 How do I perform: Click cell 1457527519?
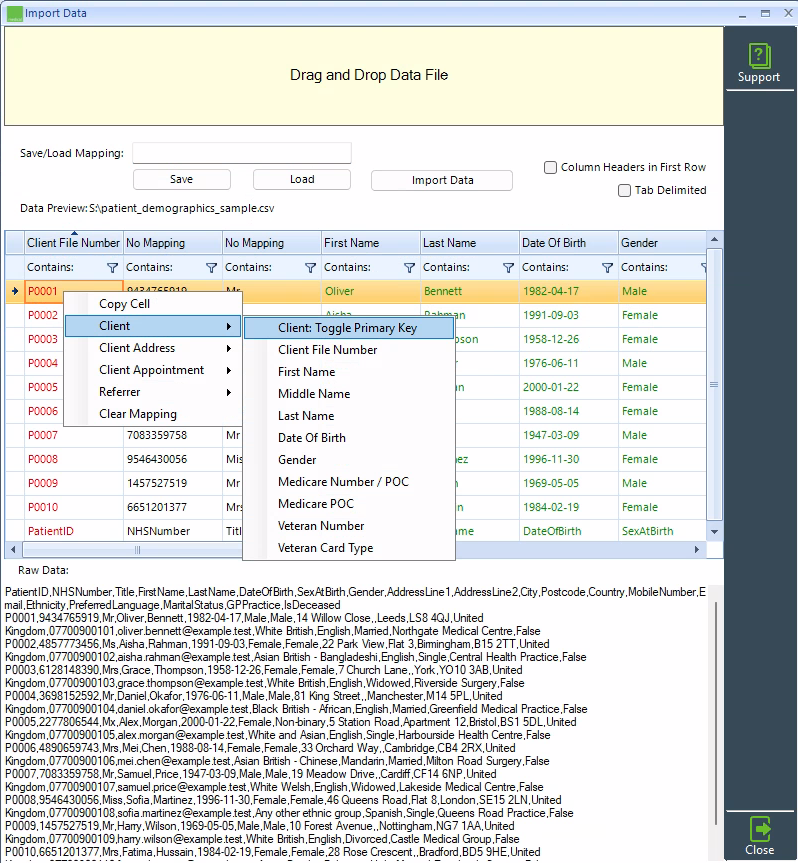tap(173, 483)
